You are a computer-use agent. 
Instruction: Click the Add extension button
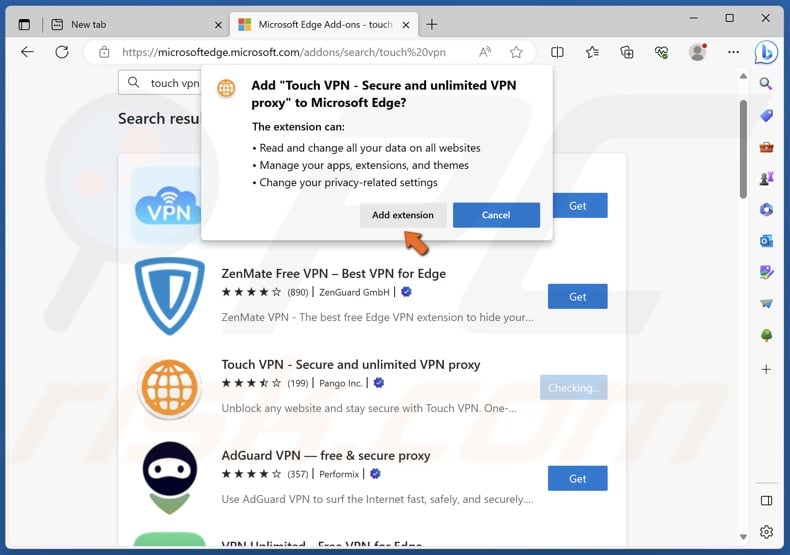tap(403, 215)
